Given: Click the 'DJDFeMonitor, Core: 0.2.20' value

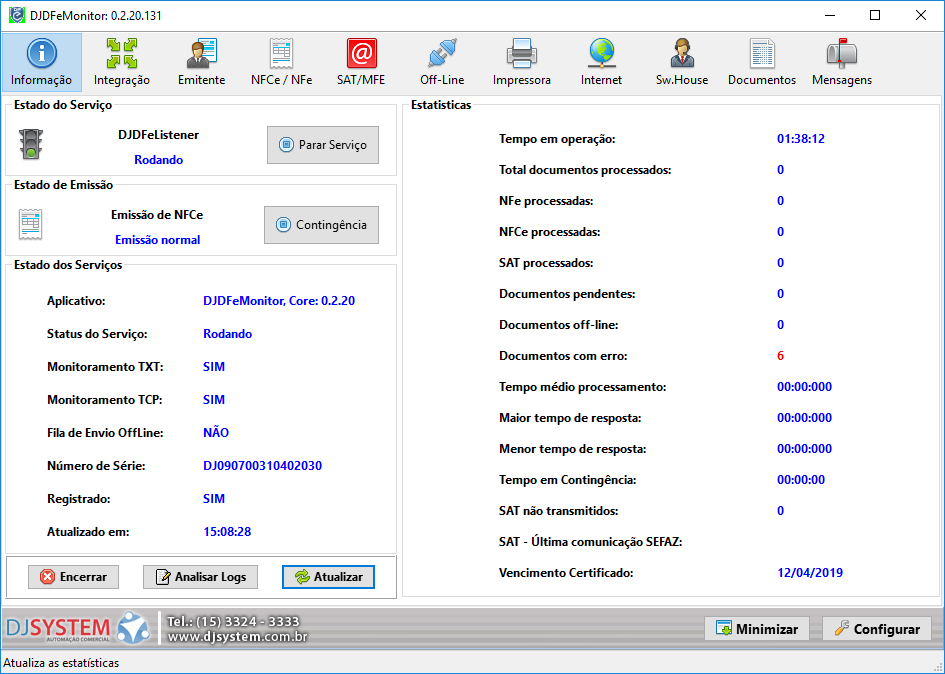Looking at the screenshot, I should pyautogui.click(x=279, y=301).
